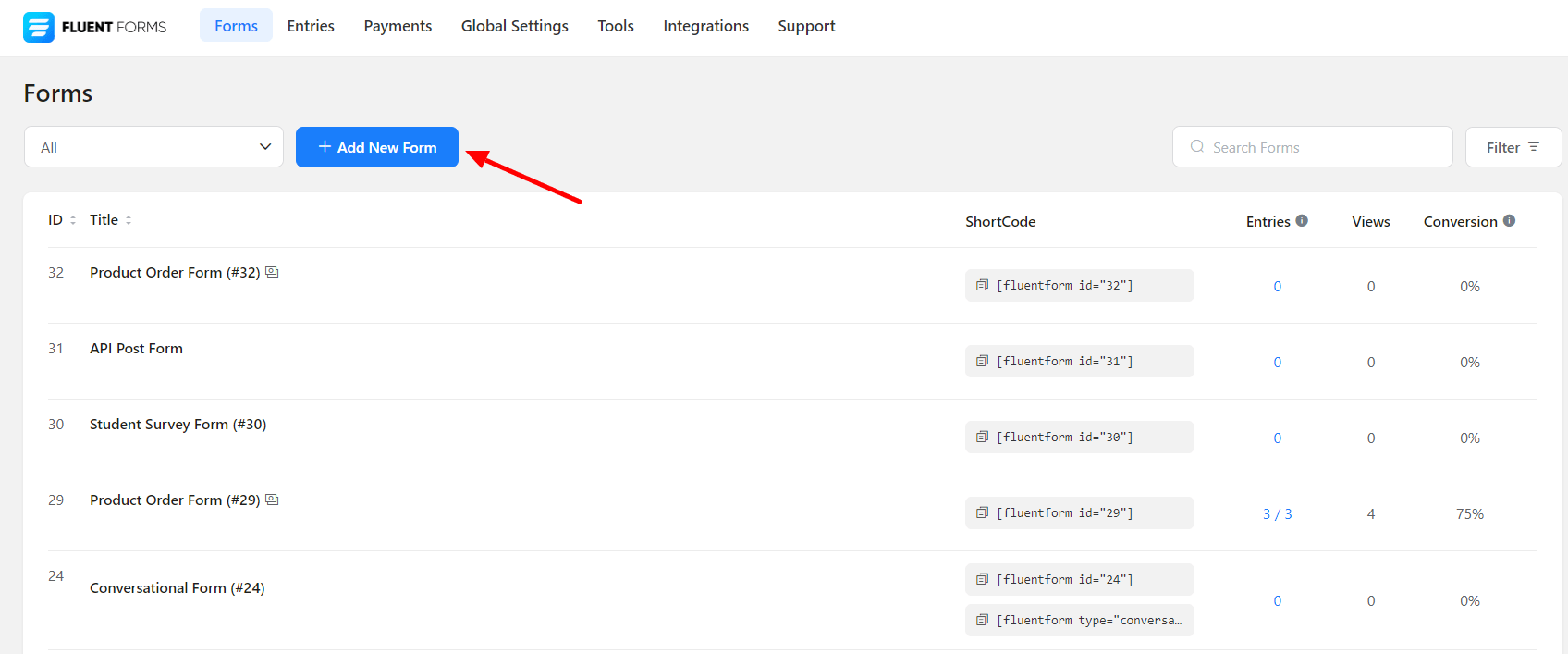The image size is (1568, 654).
Task: Click the Entries info icon
Action: (1302, 221)
